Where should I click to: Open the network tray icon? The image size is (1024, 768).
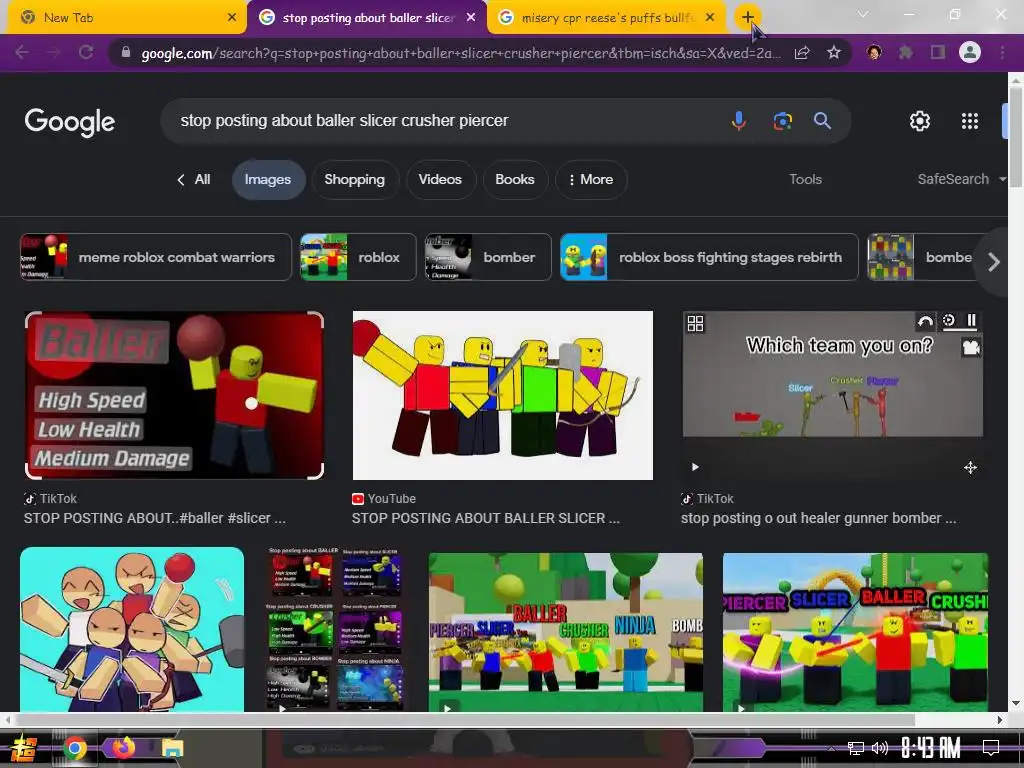point(855,748)
